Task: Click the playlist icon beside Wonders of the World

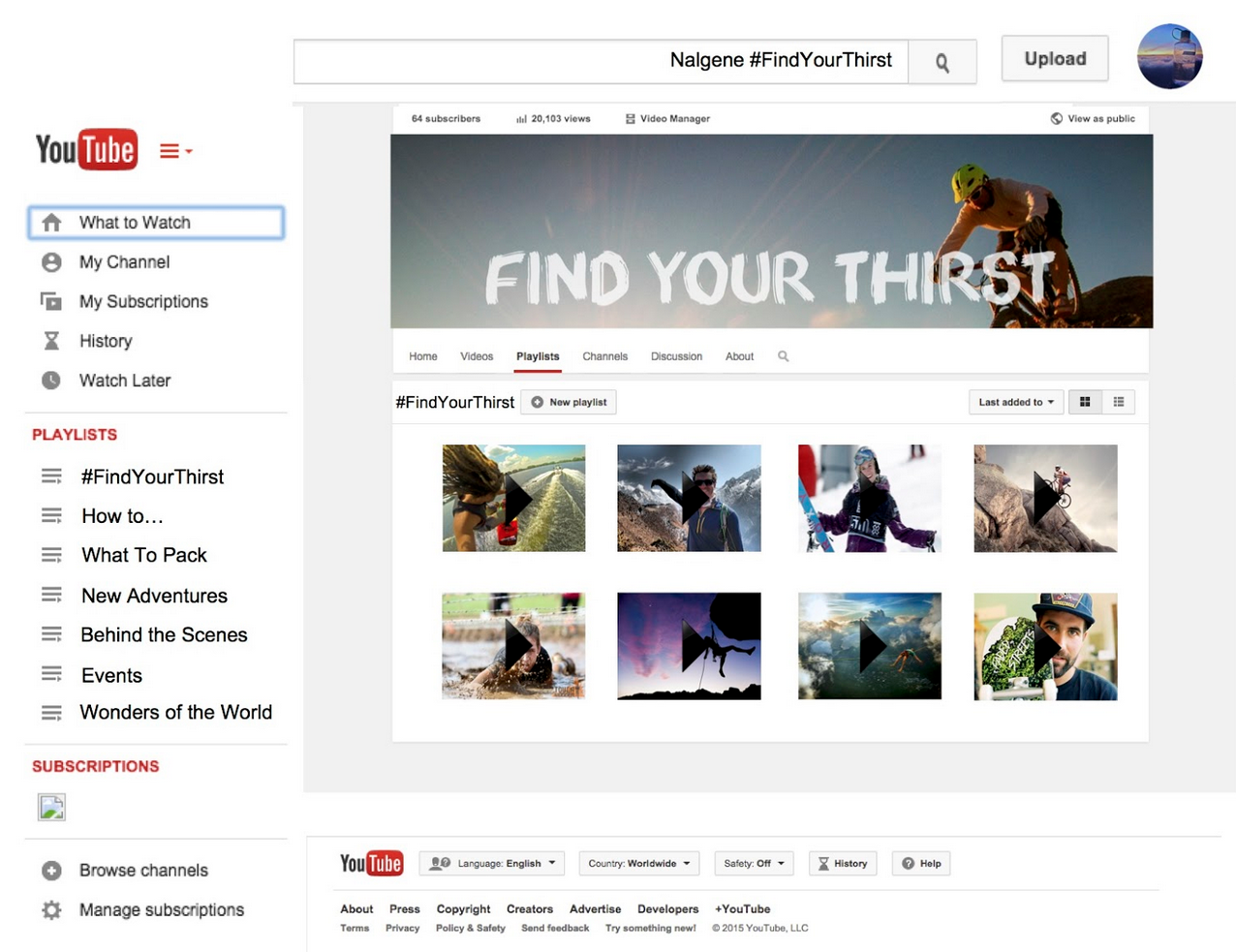Action: (x=51, y=713)
